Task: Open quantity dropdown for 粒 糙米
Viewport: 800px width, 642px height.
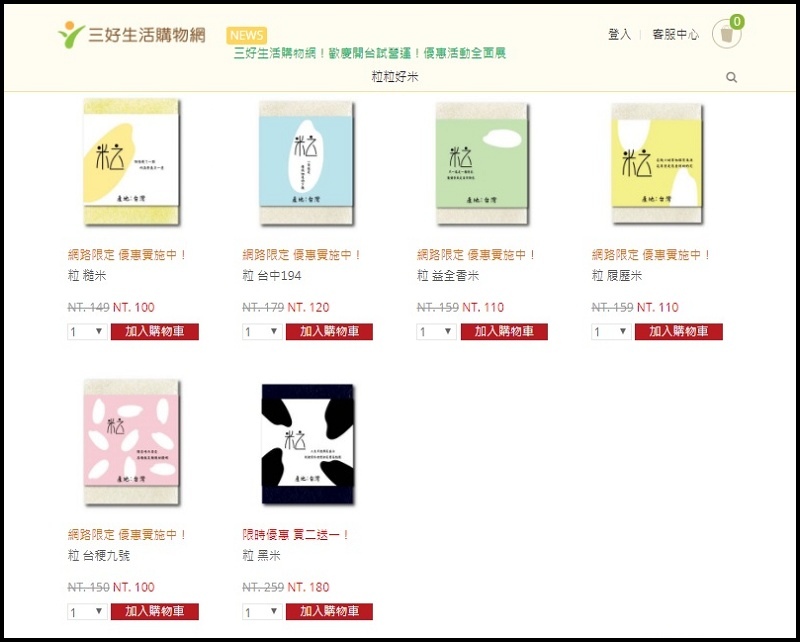Action: (x=87, y=332)
